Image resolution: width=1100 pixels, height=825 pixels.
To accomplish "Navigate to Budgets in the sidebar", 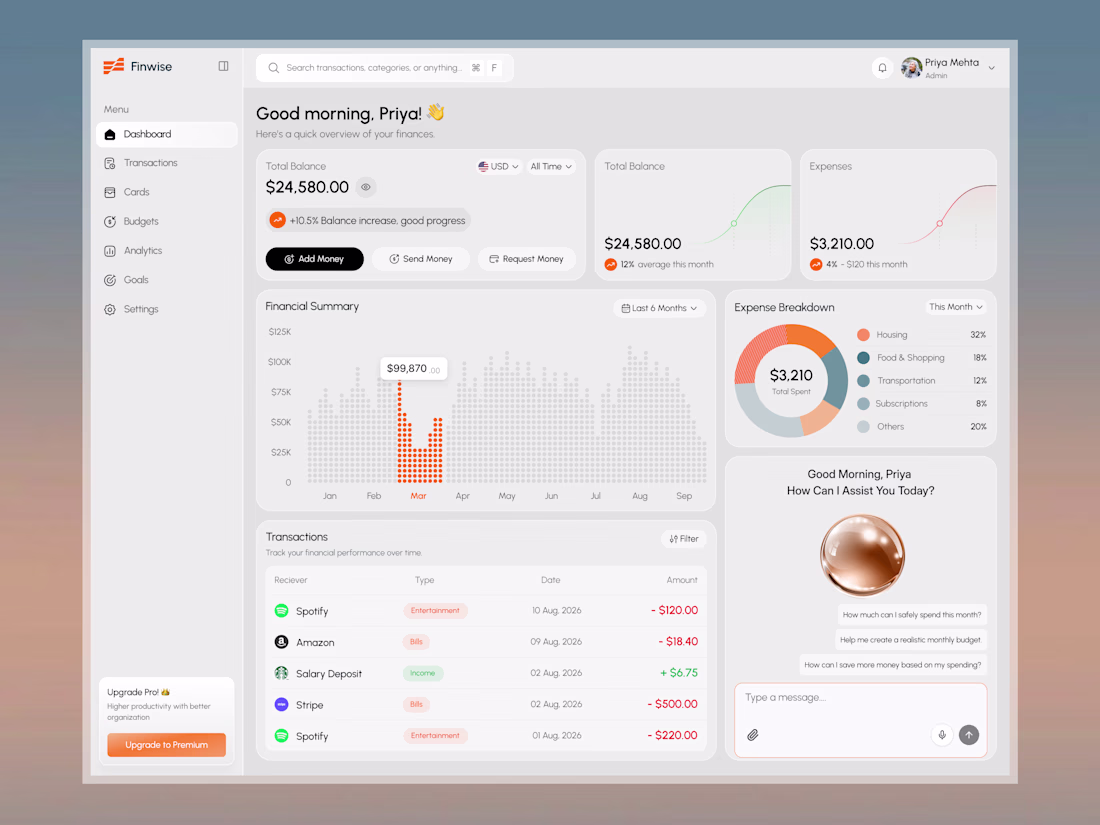I will (167, 222).
